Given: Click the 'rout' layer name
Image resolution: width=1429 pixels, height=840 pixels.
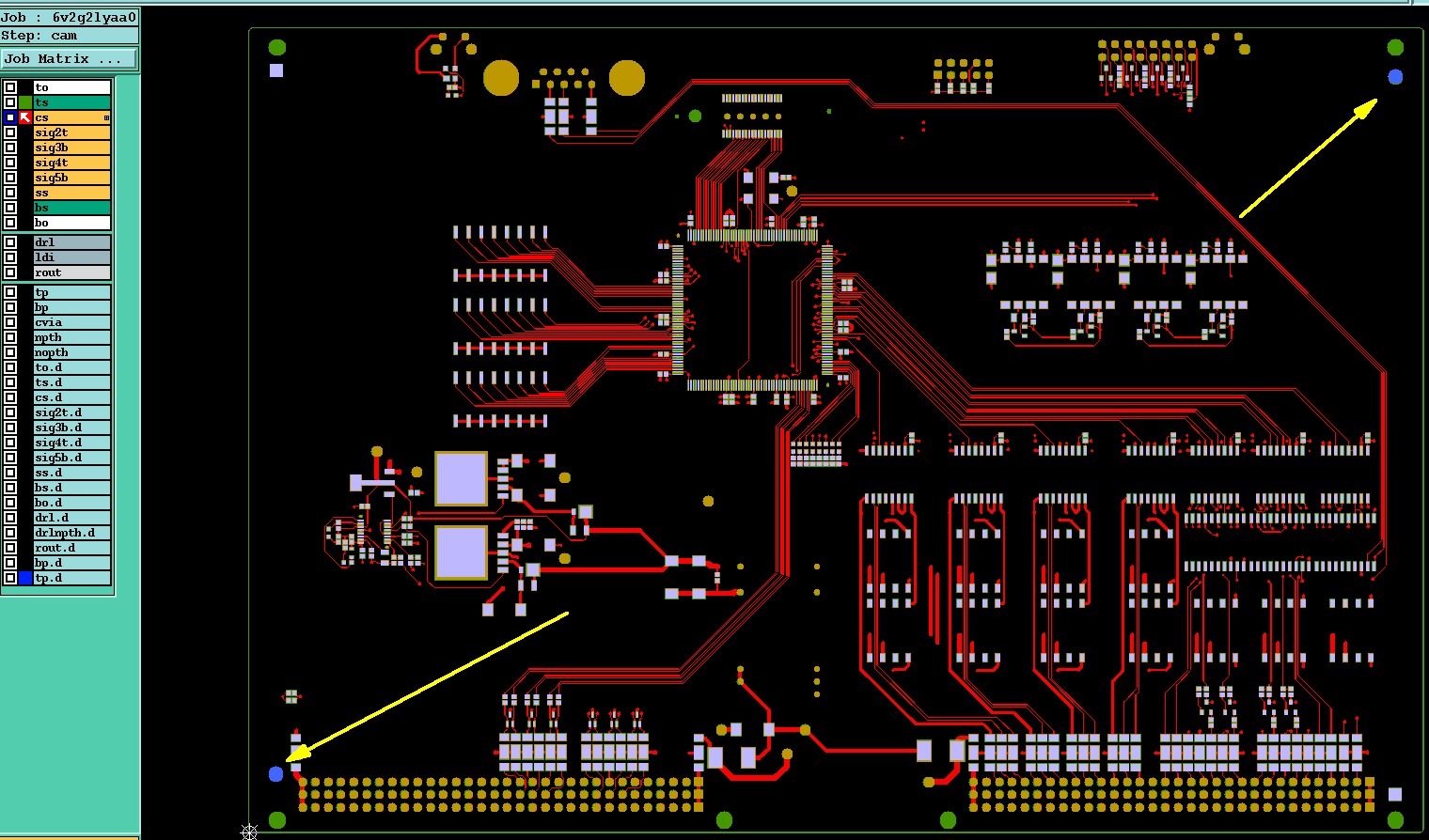Looking at the screenshot, I should click(x=72, y=272).
